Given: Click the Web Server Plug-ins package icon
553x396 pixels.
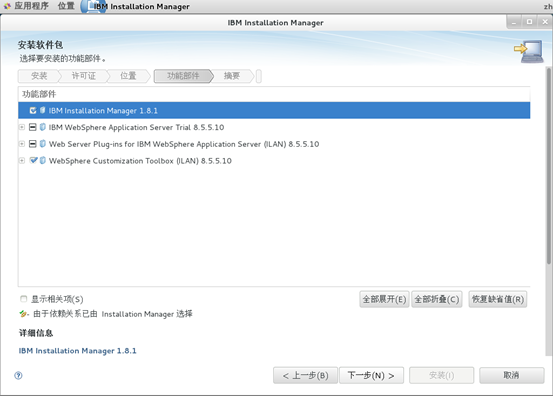Looking at the screenshot, I should coord(43,144).
